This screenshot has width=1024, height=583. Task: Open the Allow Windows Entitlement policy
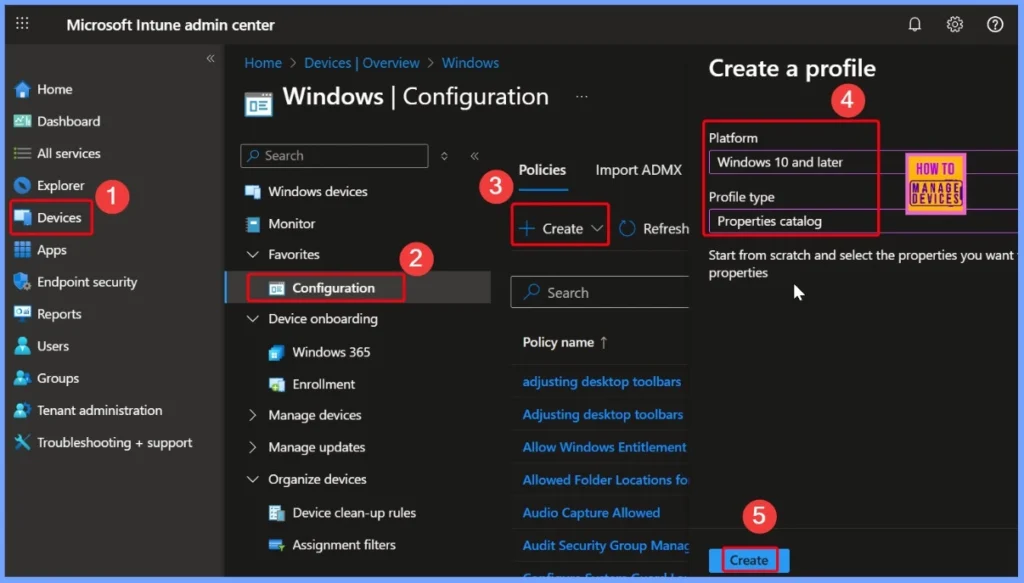604,447
